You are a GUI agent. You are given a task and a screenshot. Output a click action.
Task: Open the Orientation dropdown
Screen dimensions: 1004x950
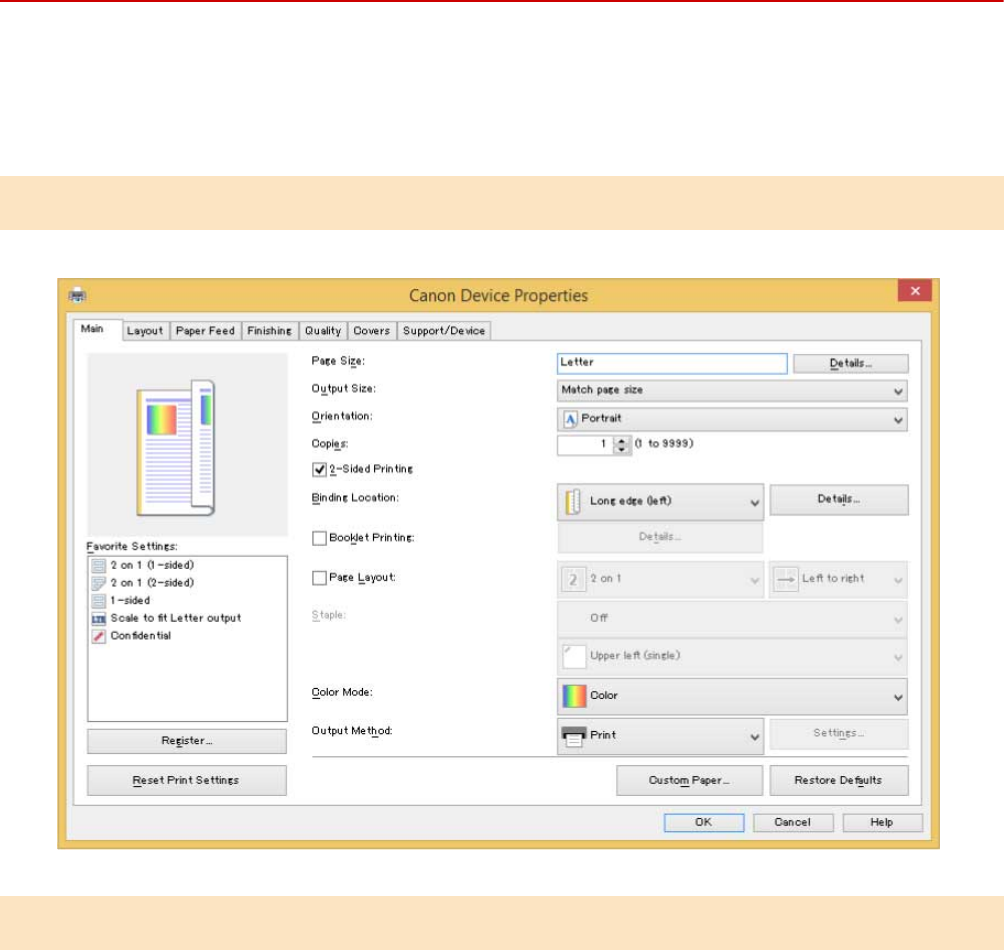pyautogui.click(x=732, y=419)
